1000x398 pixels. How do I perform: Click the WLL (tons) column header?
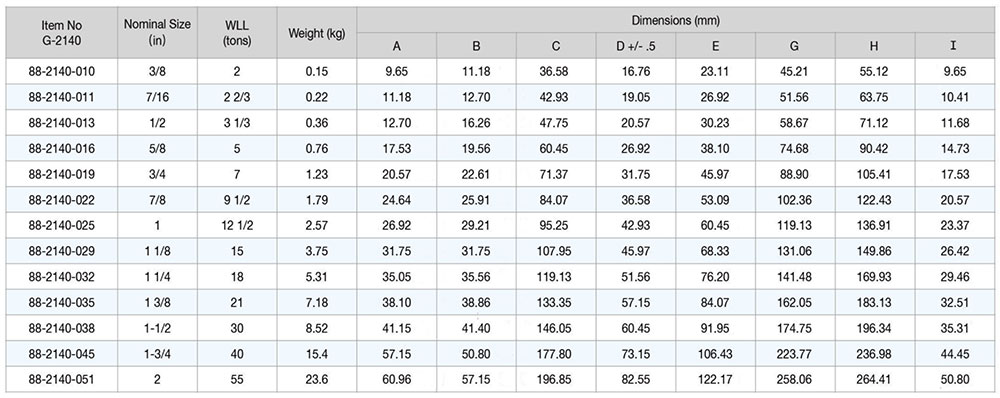pyautogui.click(x=237, y=33)
